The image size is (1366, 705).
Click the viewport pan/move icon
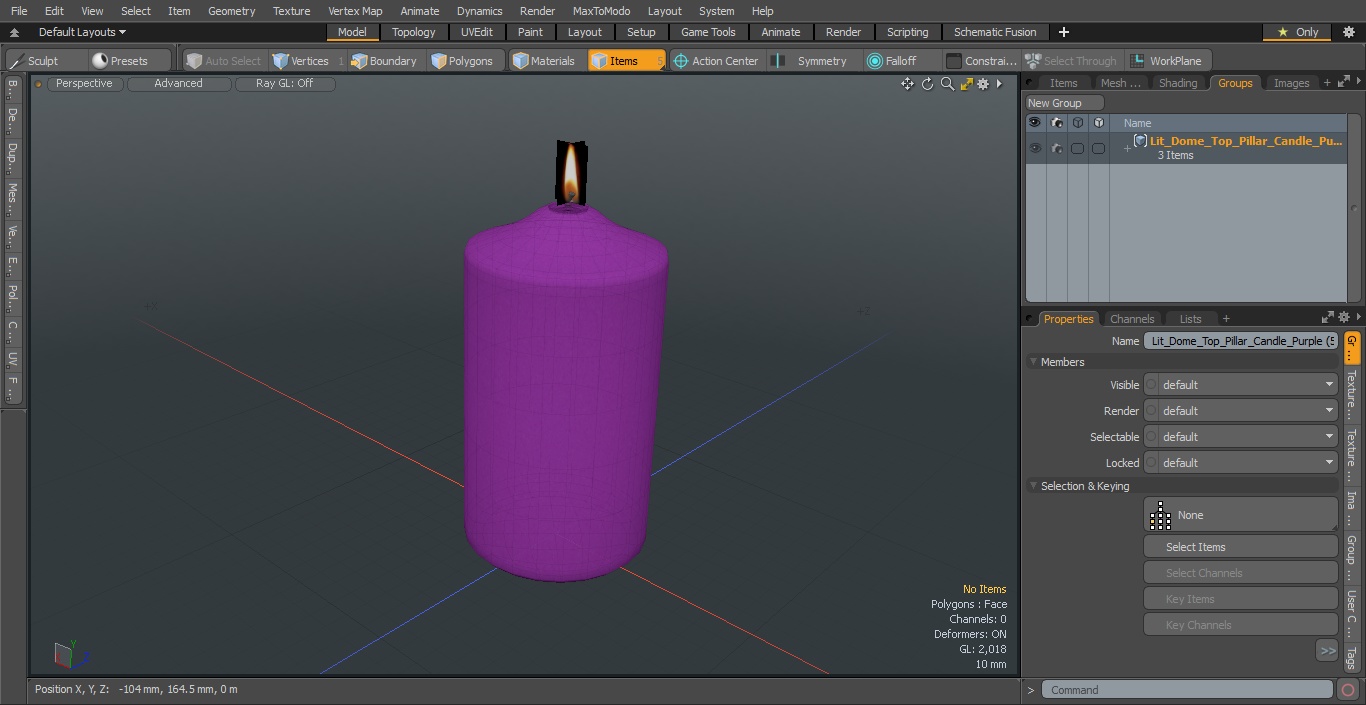pos(907,84)
